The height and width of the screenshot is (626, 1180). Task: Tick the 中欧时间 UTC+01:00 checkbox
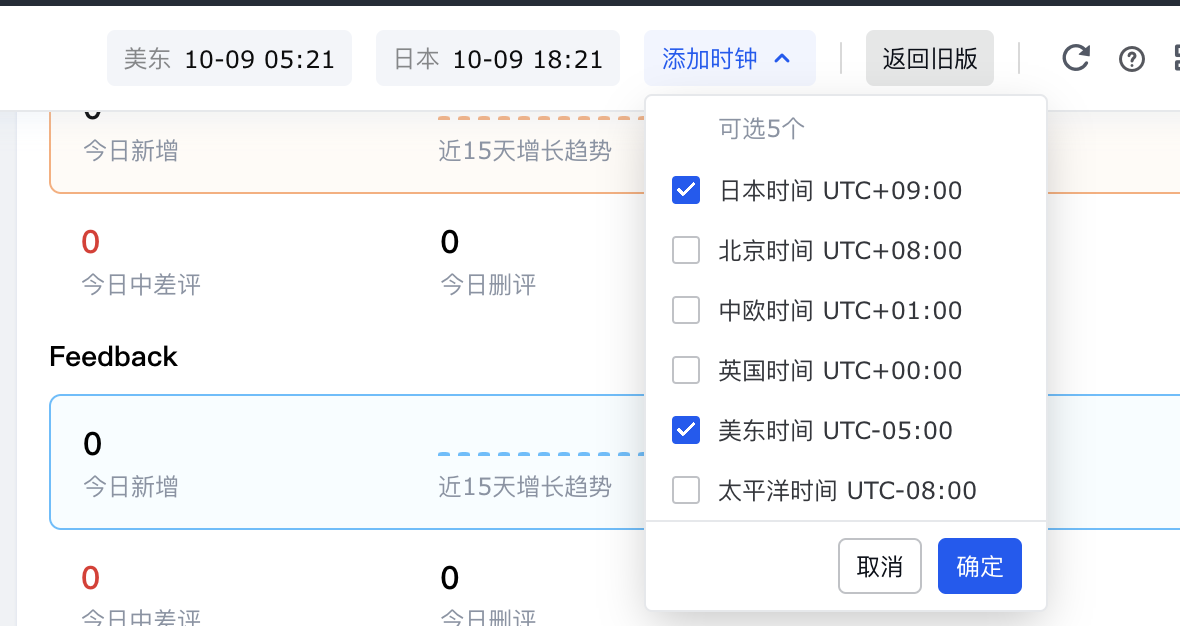tap(686, 310)
